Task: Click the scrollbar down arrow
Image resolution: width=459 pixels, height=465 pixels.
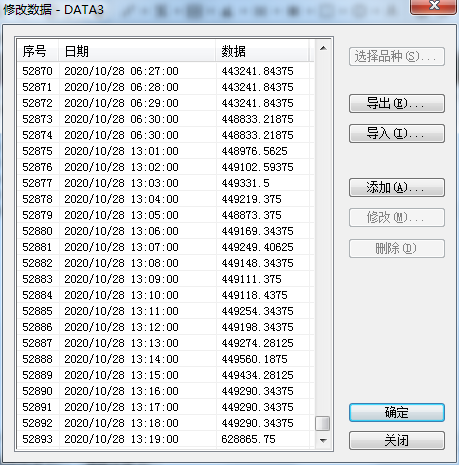Action: tap(323, 441)
